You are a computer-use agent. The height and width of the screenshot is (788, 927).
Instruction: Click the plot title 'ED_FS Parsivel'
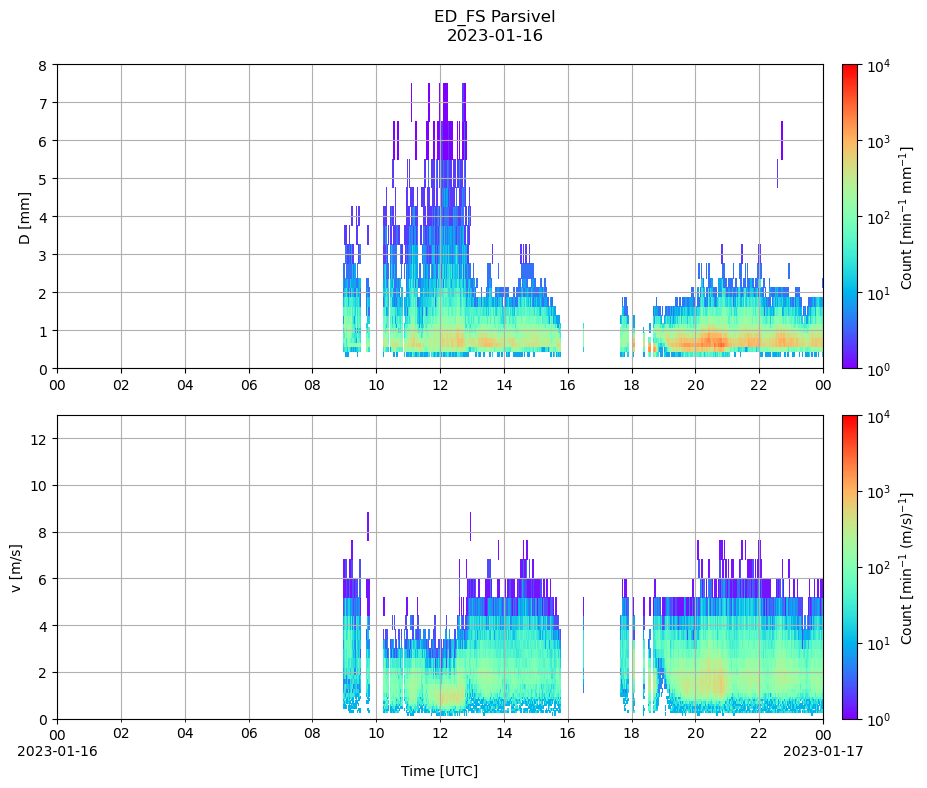[494, 16]
